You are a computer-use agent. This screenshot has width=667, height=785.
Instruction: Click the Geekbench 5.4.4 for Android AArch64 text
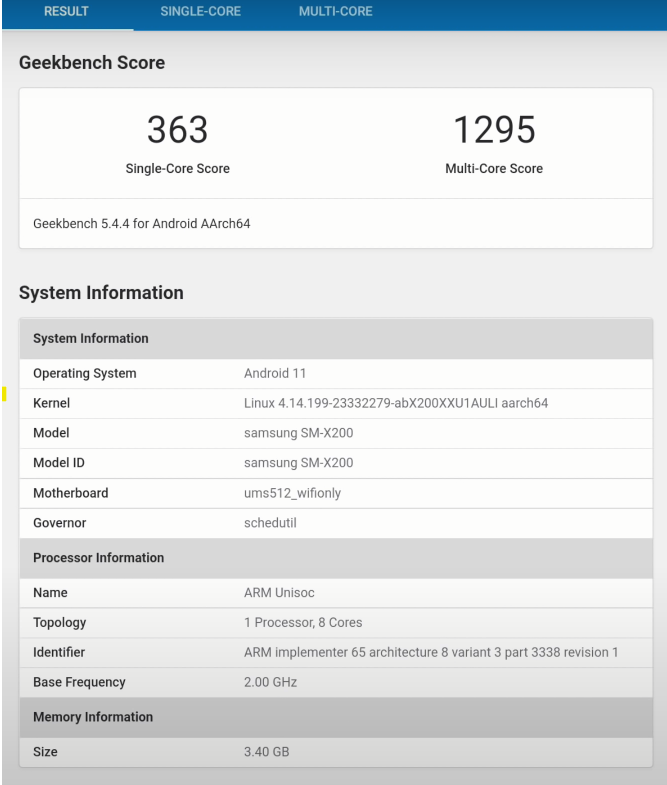142,224
